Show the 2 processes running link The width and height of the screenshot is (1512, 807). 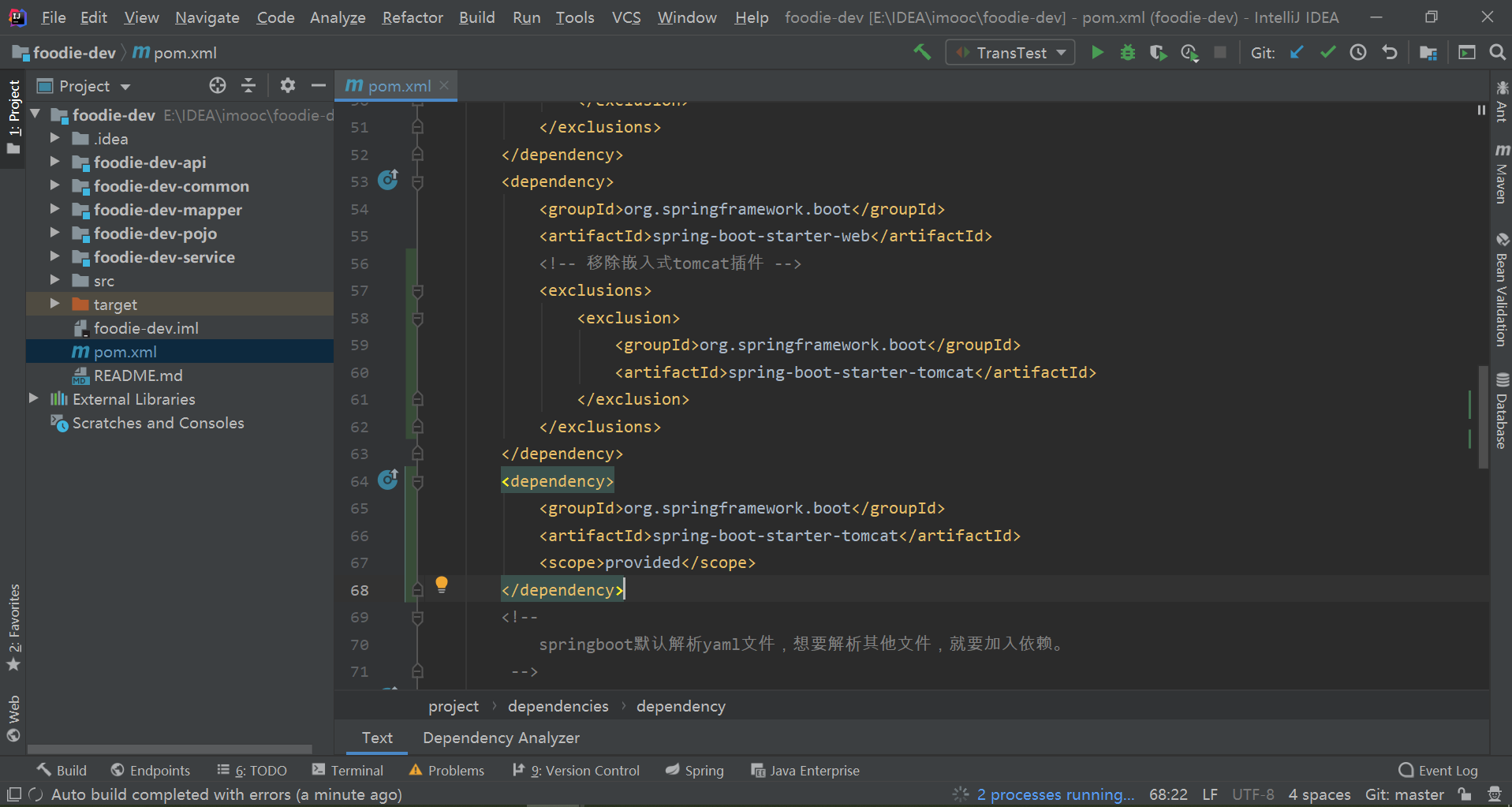(x=1055, y=794)
